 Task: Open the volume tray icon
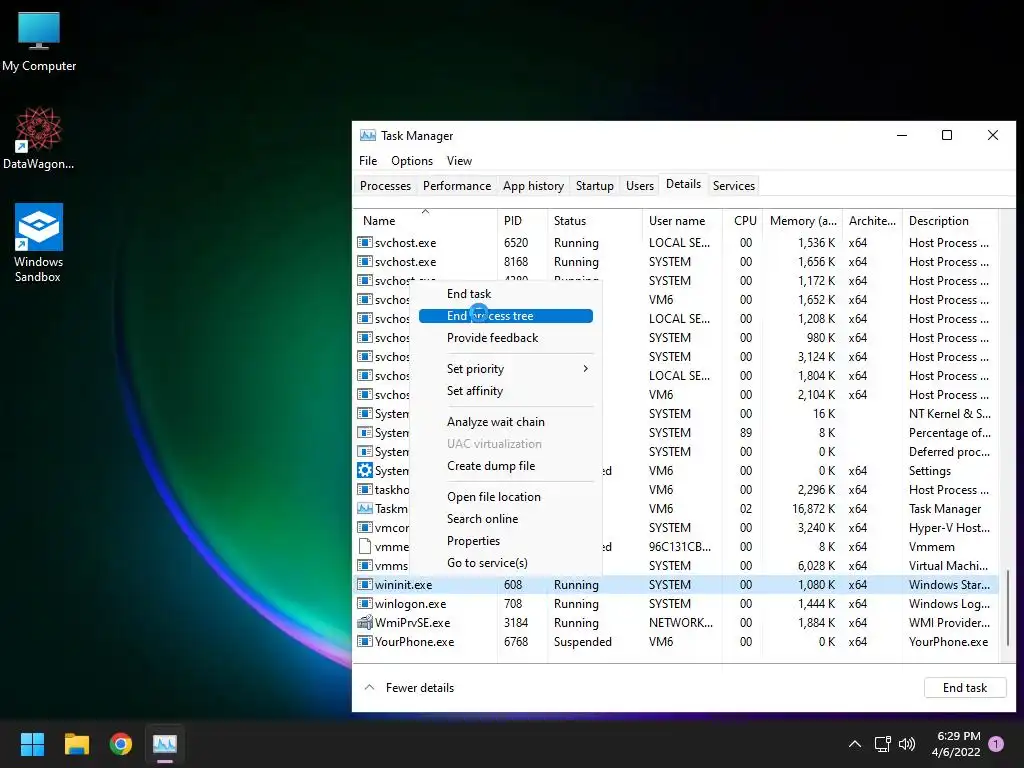pos(906,744)
